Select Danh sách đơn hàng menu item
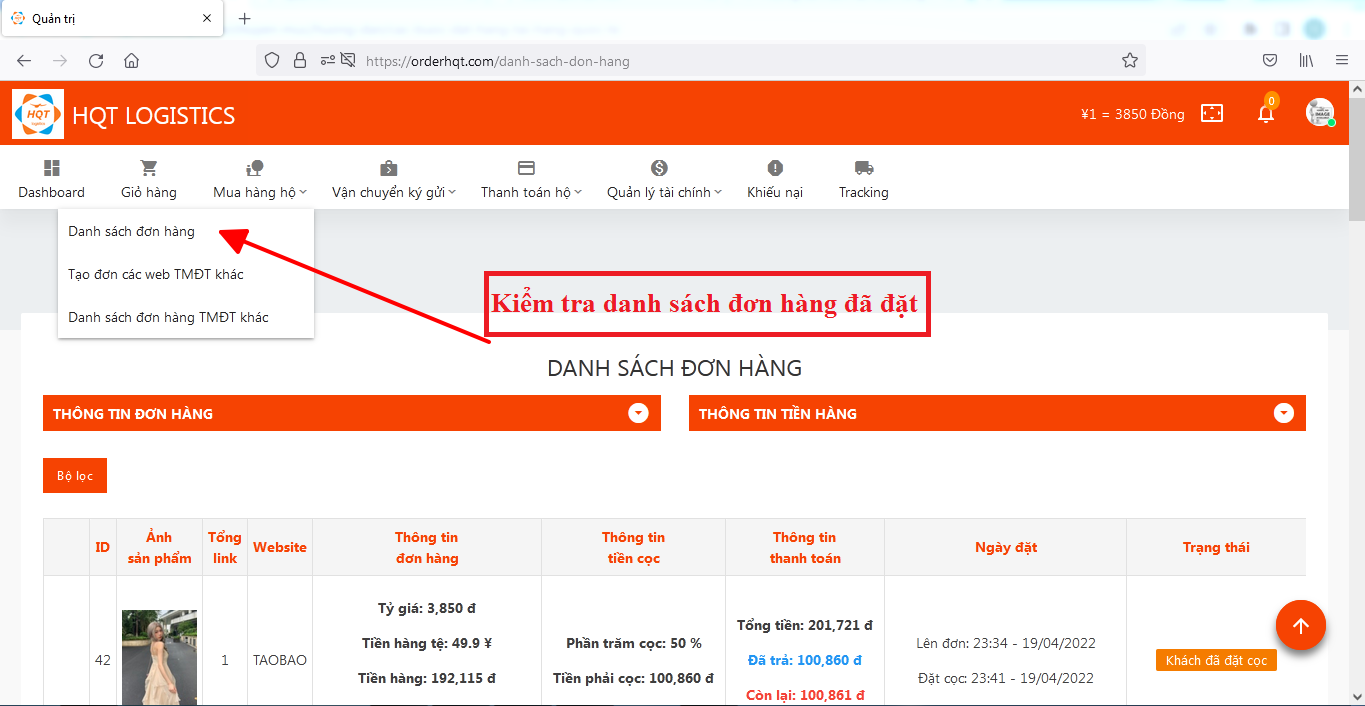This screenshot has height=706, width=1365. click(x=132, y=231)
